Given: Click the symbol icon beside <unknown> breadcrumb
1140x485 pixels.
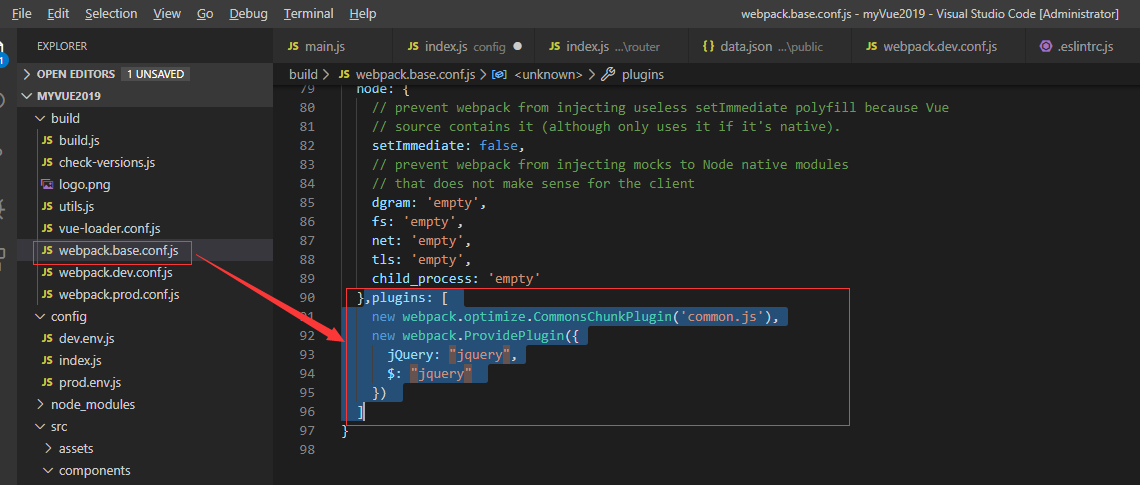Looking at the screenshot, I should tap(500, 74).
